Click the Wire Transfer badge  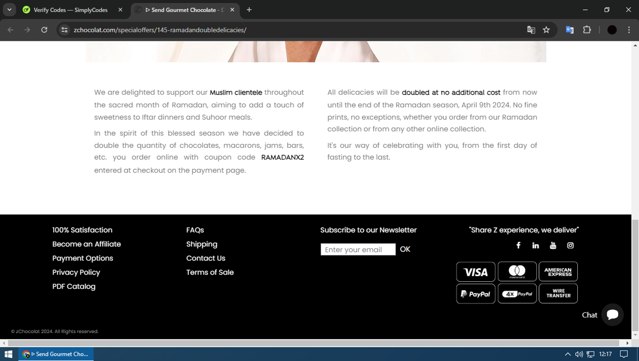tap(558, 294)
